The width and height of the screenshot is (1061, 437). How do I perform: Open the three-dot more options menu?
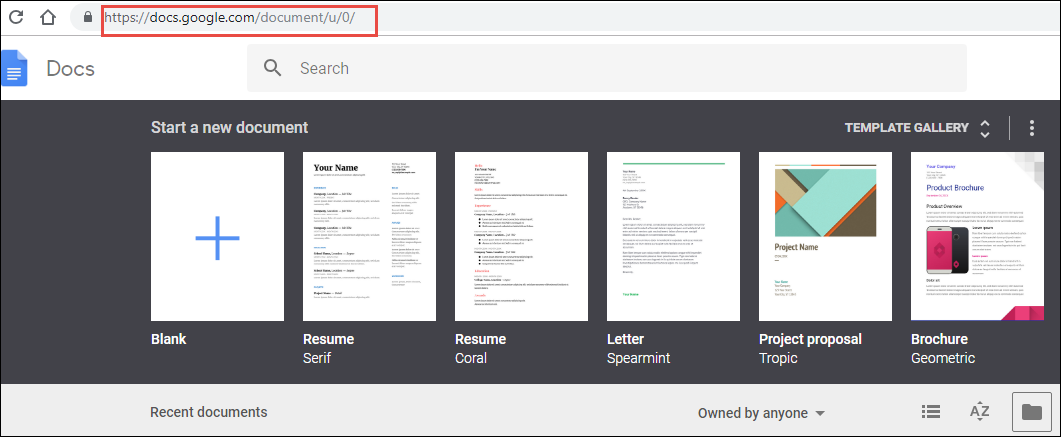pos(1031,128)
